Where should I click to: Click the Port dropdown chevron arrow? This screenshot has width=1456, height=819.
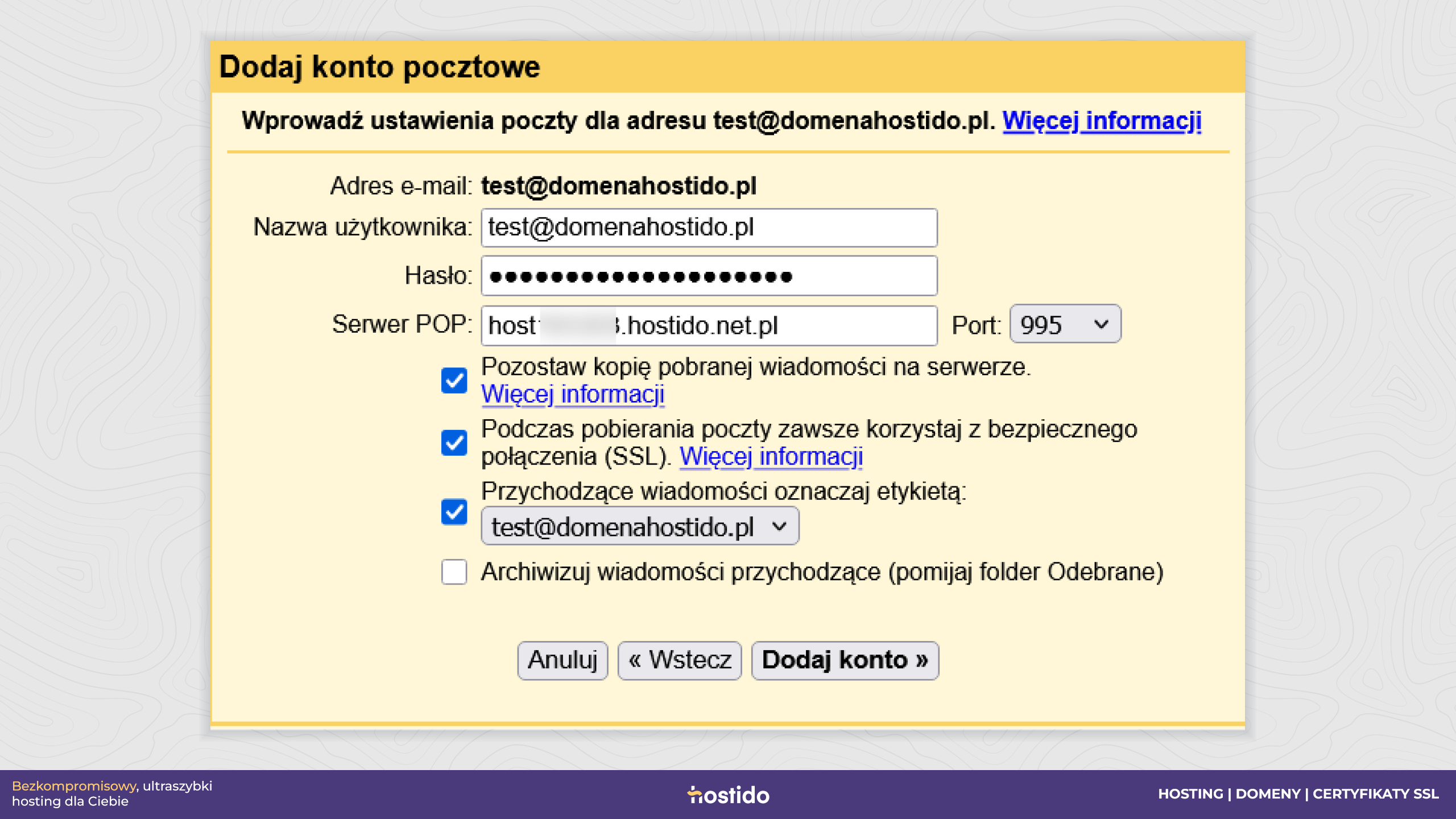click(1101, 325)
